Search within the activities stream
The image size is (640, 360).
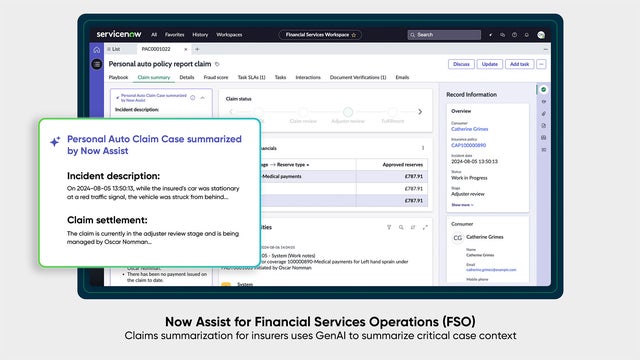coord(401,227)
